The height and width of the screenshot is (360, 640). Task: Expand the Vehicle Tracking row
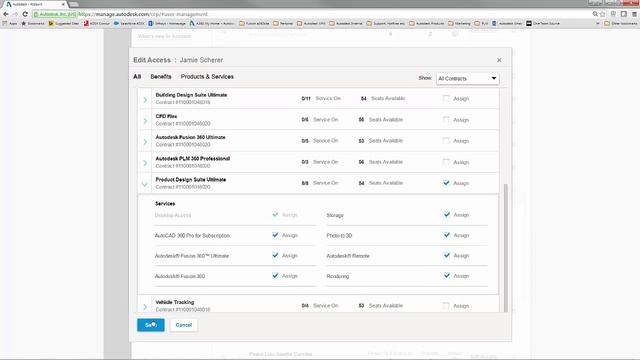145,307
